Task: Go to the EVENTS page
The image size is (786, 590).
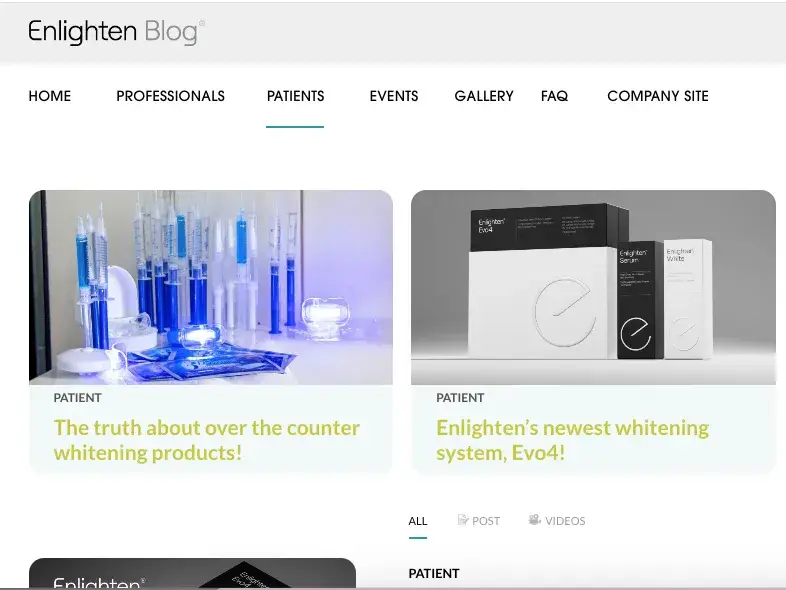Action: [394, 96]
